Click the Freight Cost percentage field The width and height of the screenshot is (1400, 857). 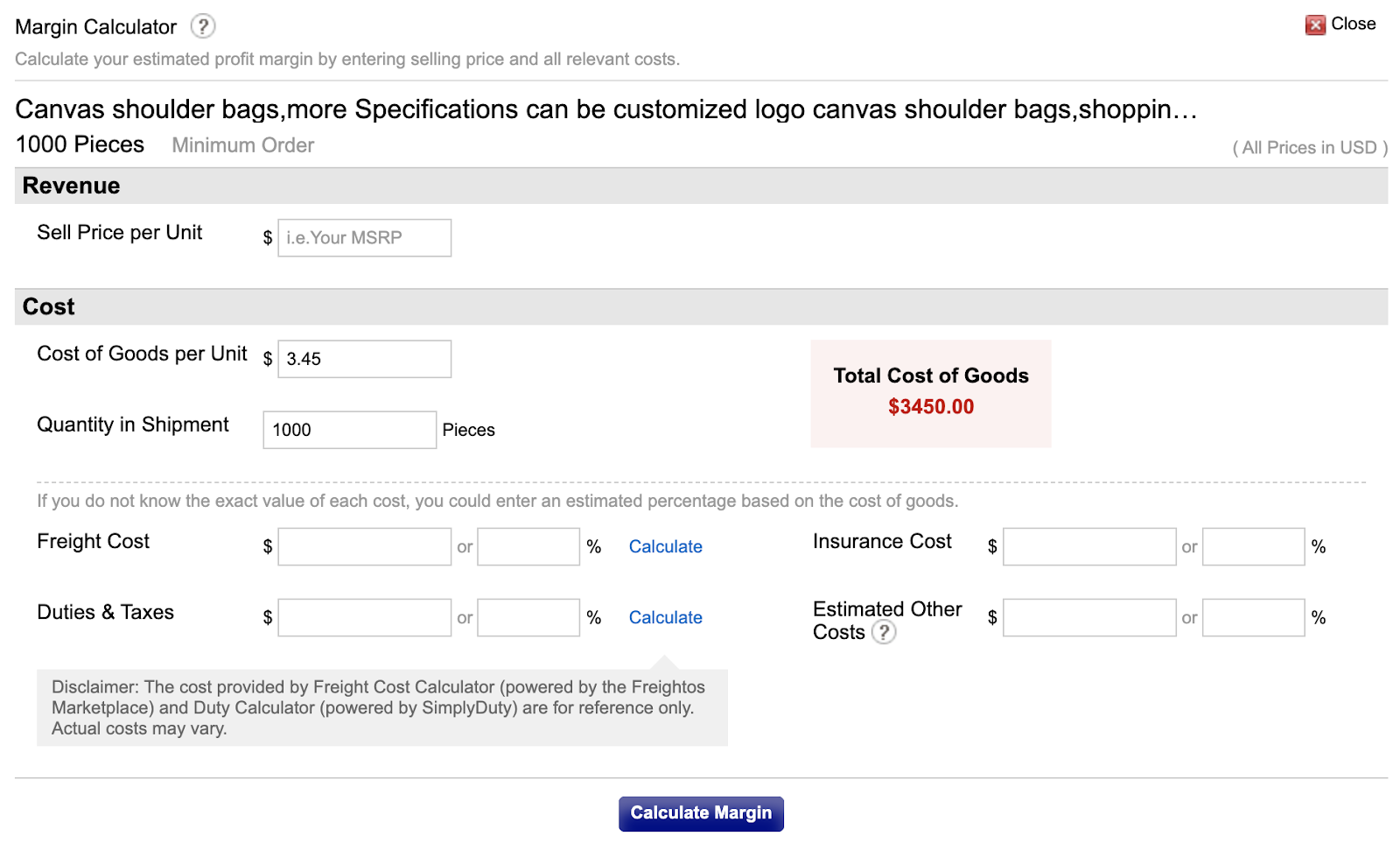pyautogui.click(x=528, y=547)
